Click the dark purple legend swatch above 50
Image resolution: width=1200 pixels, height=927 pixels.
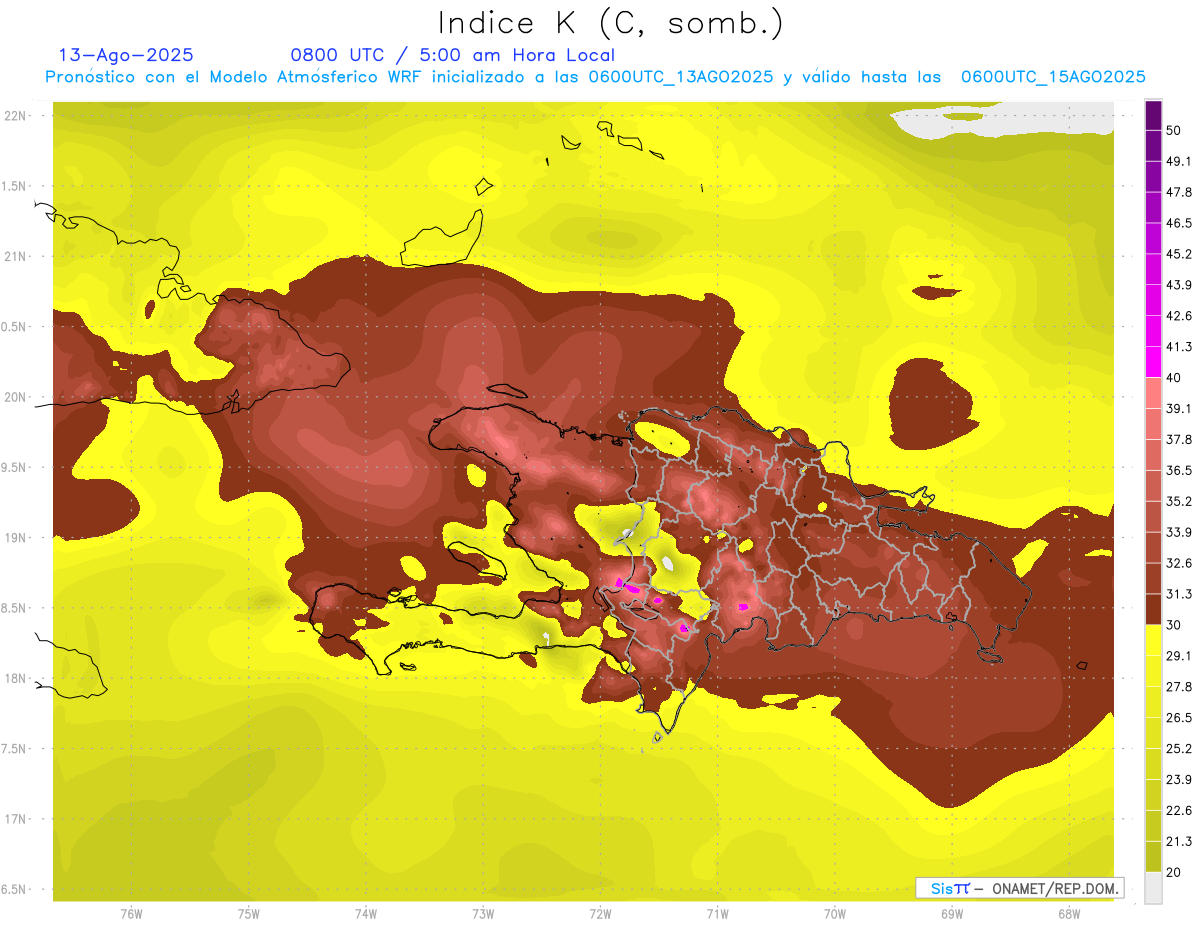click(1153, 117)
